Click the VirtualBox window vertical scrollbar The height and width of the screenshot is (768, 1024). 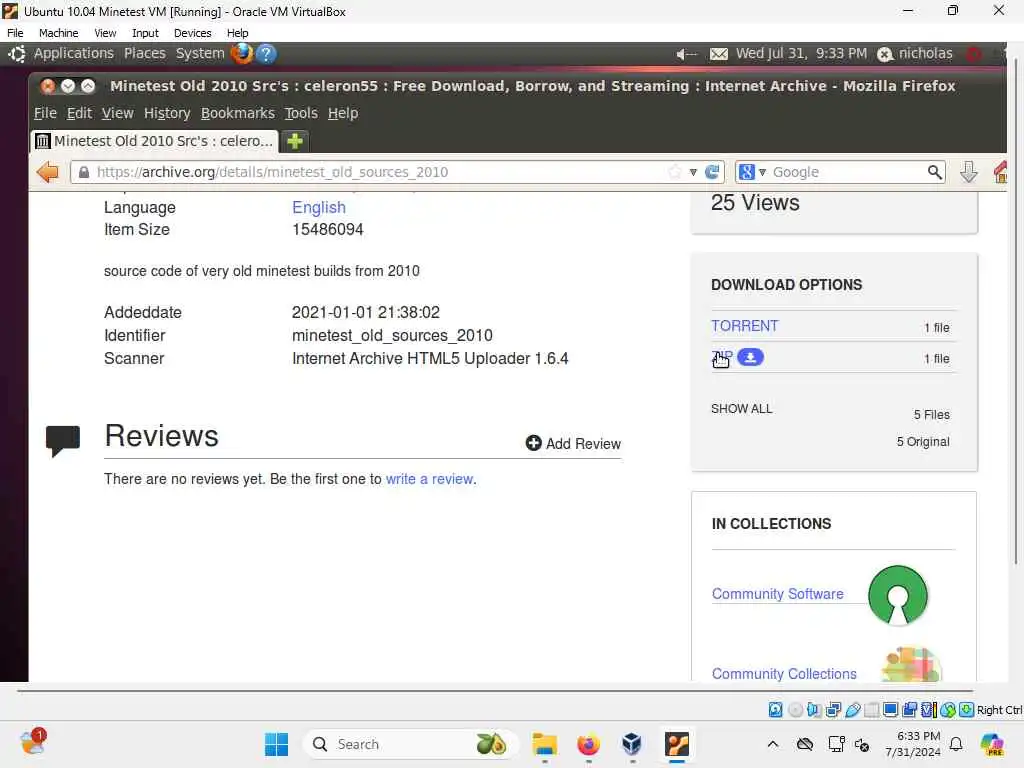click(x=1015, y=312)
